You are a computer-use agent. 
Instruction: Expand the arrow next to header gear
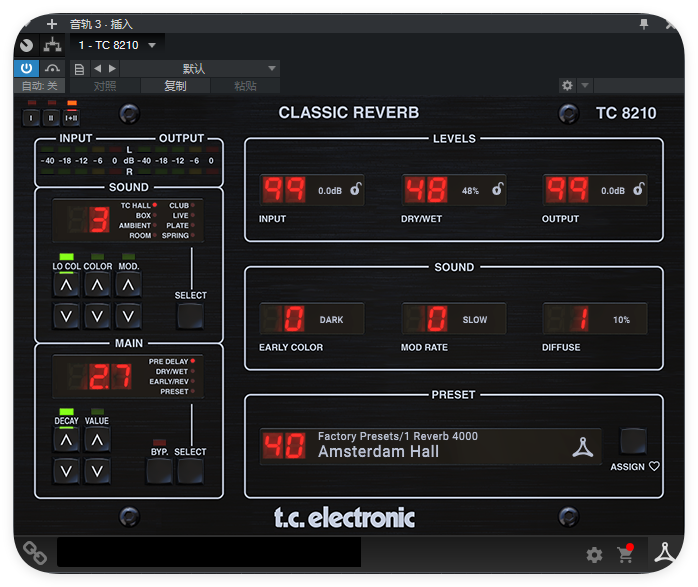point(585,85)
